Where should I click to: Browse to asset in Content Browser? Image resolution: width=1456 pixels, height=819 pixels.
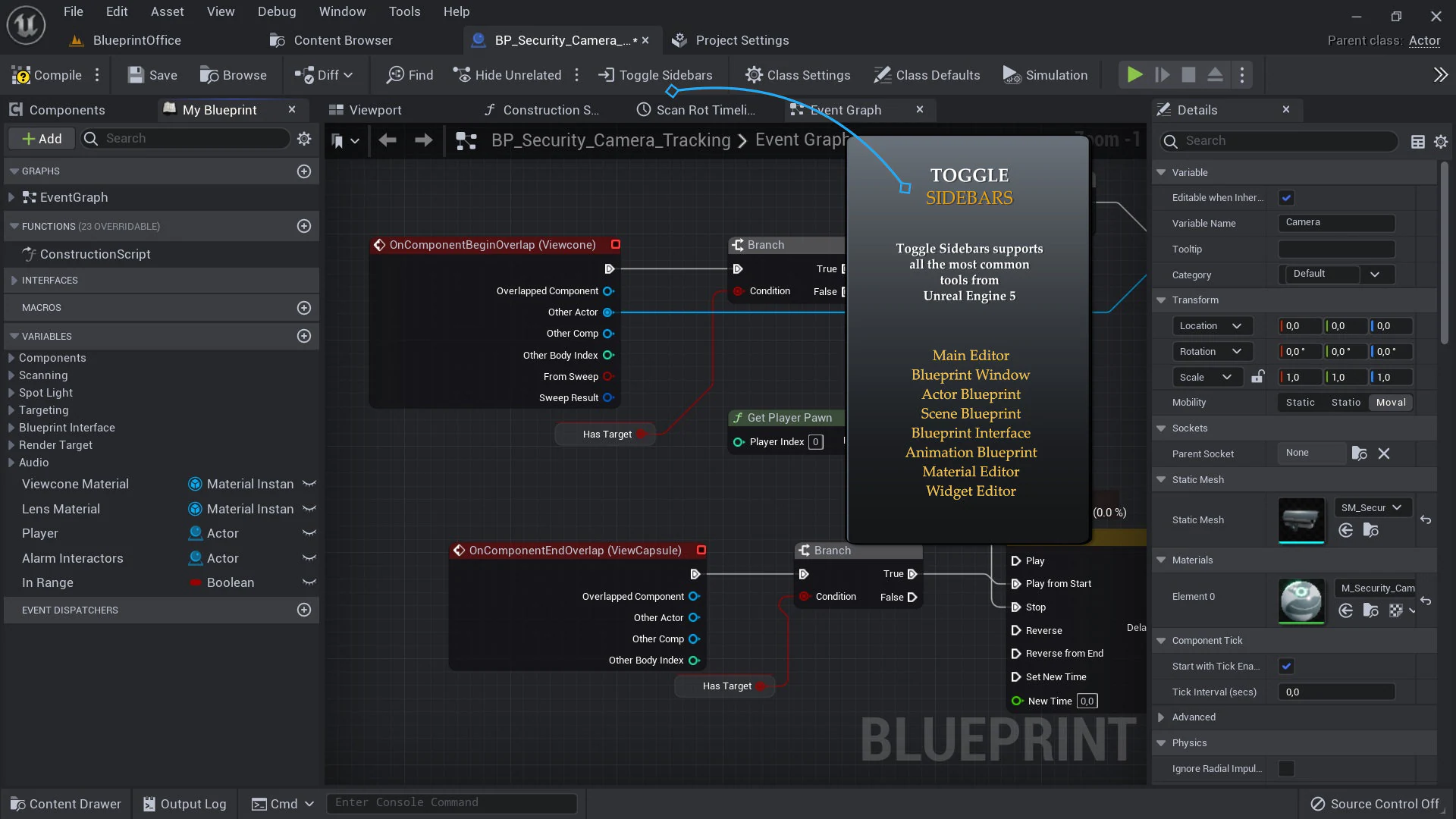click(233, 75)
